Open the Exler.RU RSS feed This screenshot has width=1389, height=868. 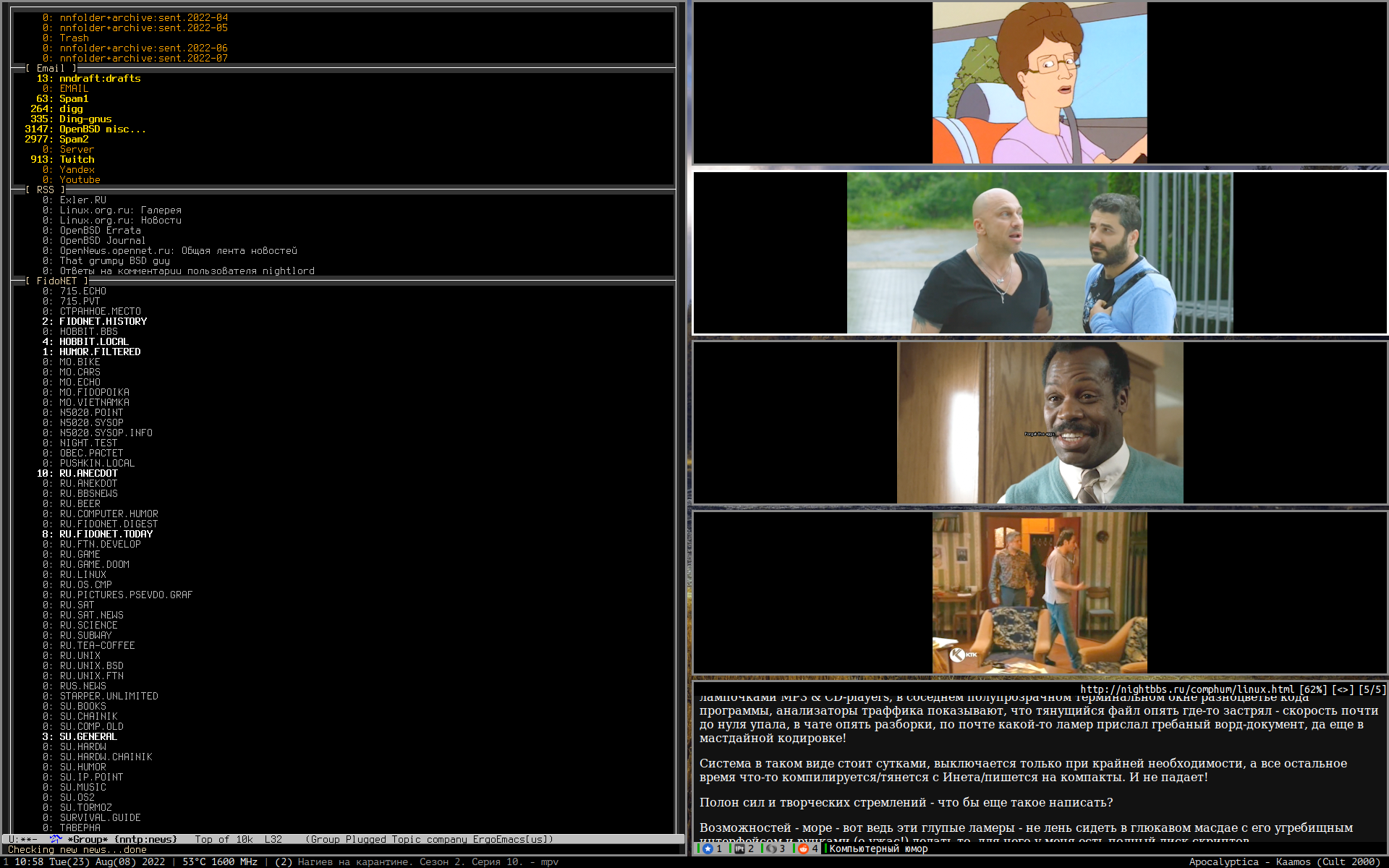click(82, 200)
